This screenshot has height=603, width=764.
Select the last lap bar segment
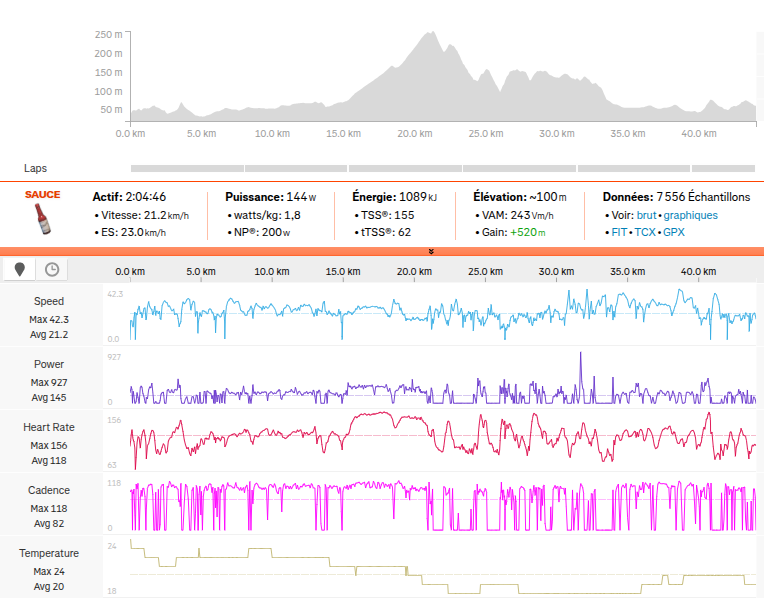[724, 168]
